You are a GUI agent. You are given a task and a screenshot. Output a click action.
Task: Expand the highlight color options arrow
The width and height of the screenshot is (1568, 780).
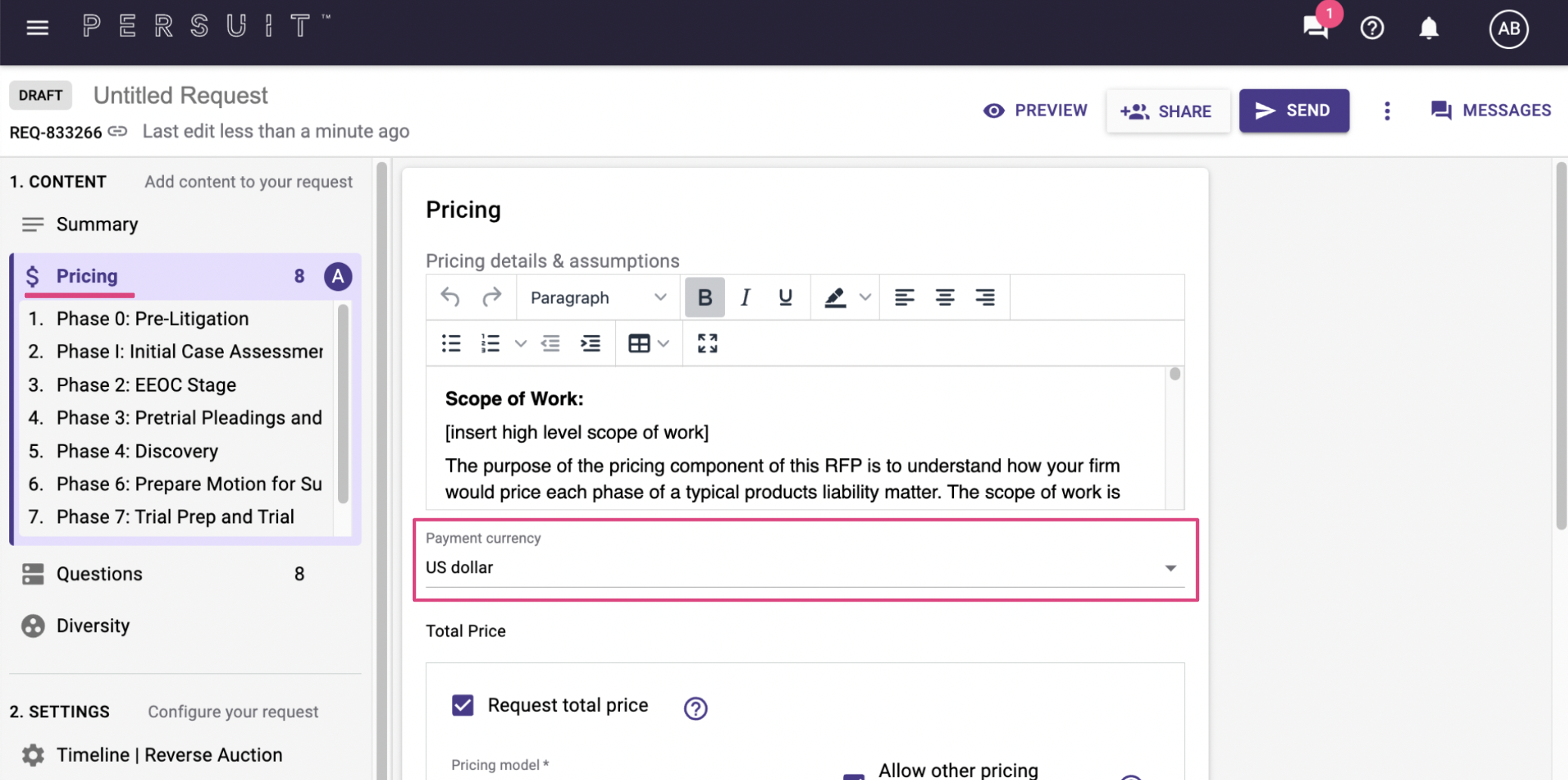[866, 297]
